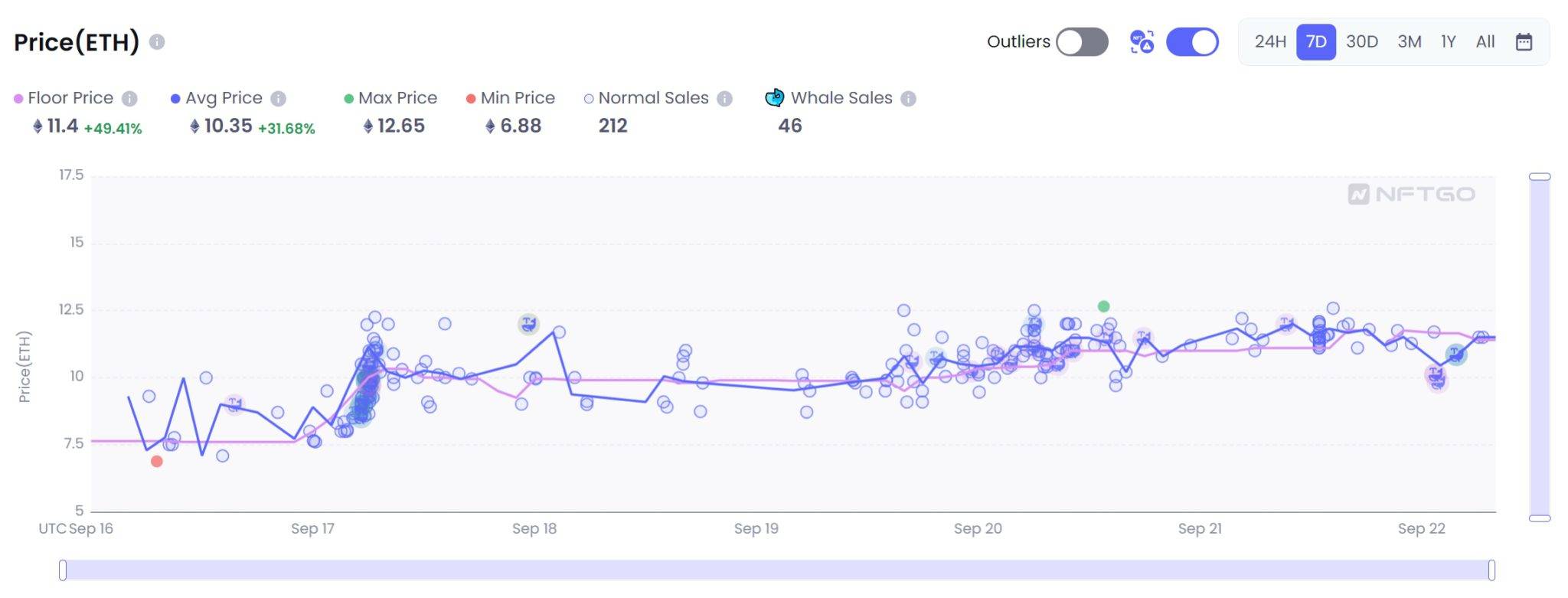Toggle Max Price series in legend
This screenshot has width=1568, height=598.
pyautogui.click(x=390, y=98)
